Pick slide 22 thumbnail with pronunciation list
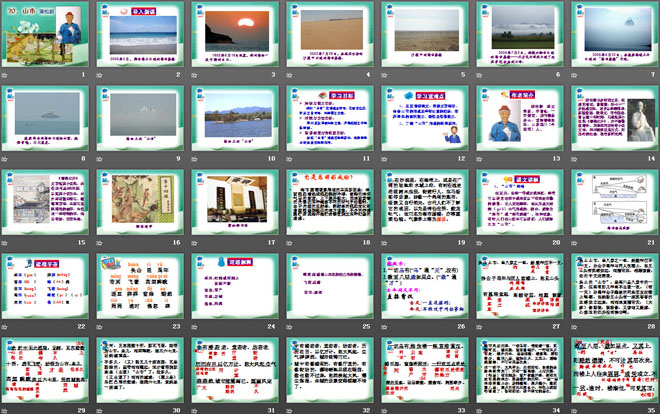660x414 pixels. pyautogui.click(x=45, y=287)
